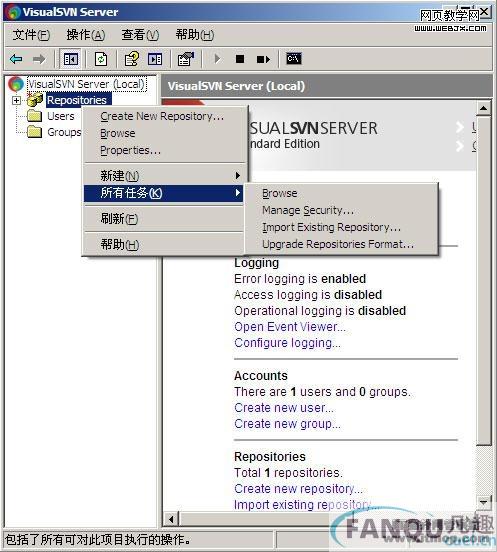Toggle the show/hide console tree icon
The height and width of the screenshot is (552, 497).
(x=70, y=59)
